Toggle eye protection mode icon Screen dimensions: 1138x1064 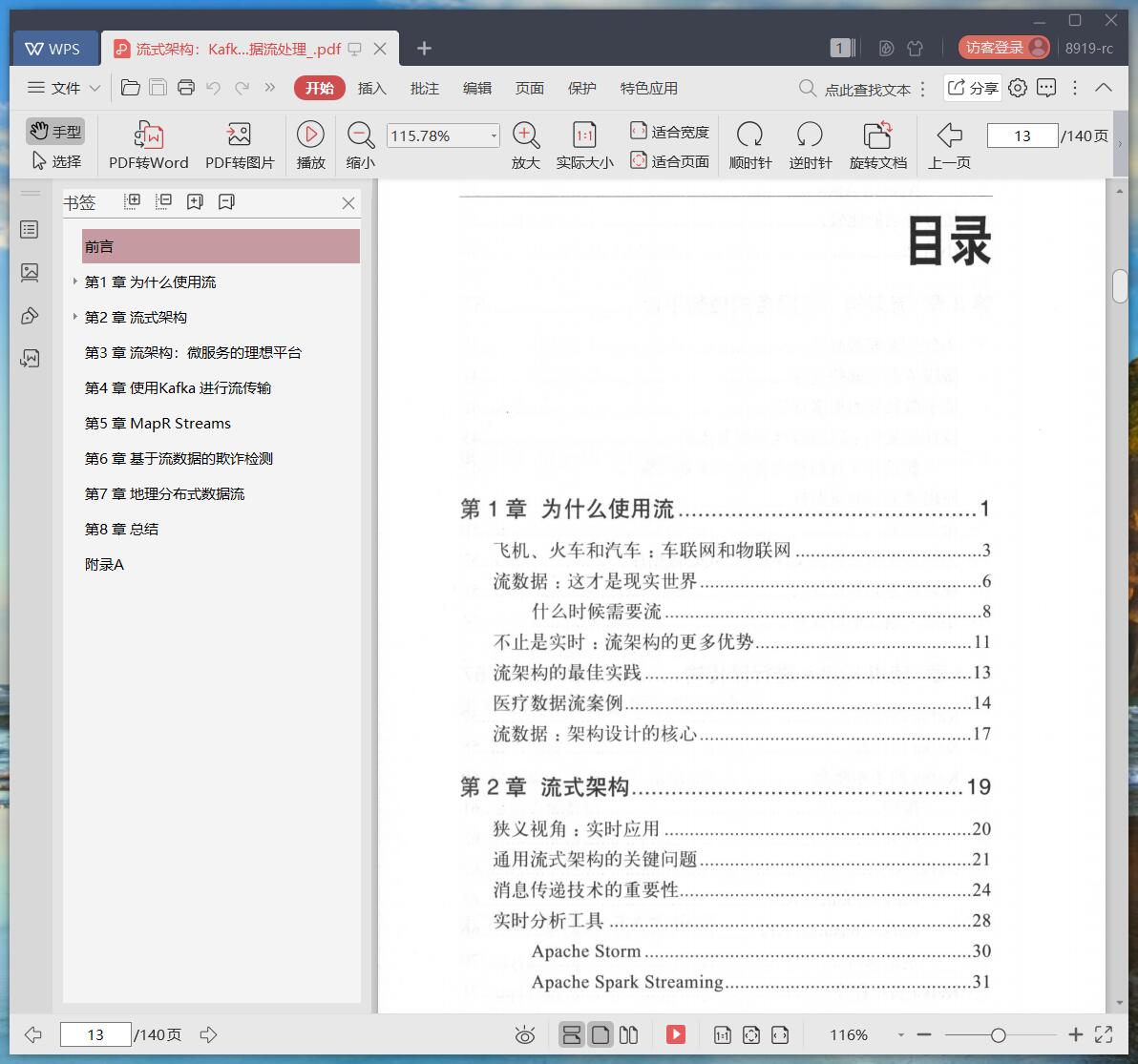525,1035
